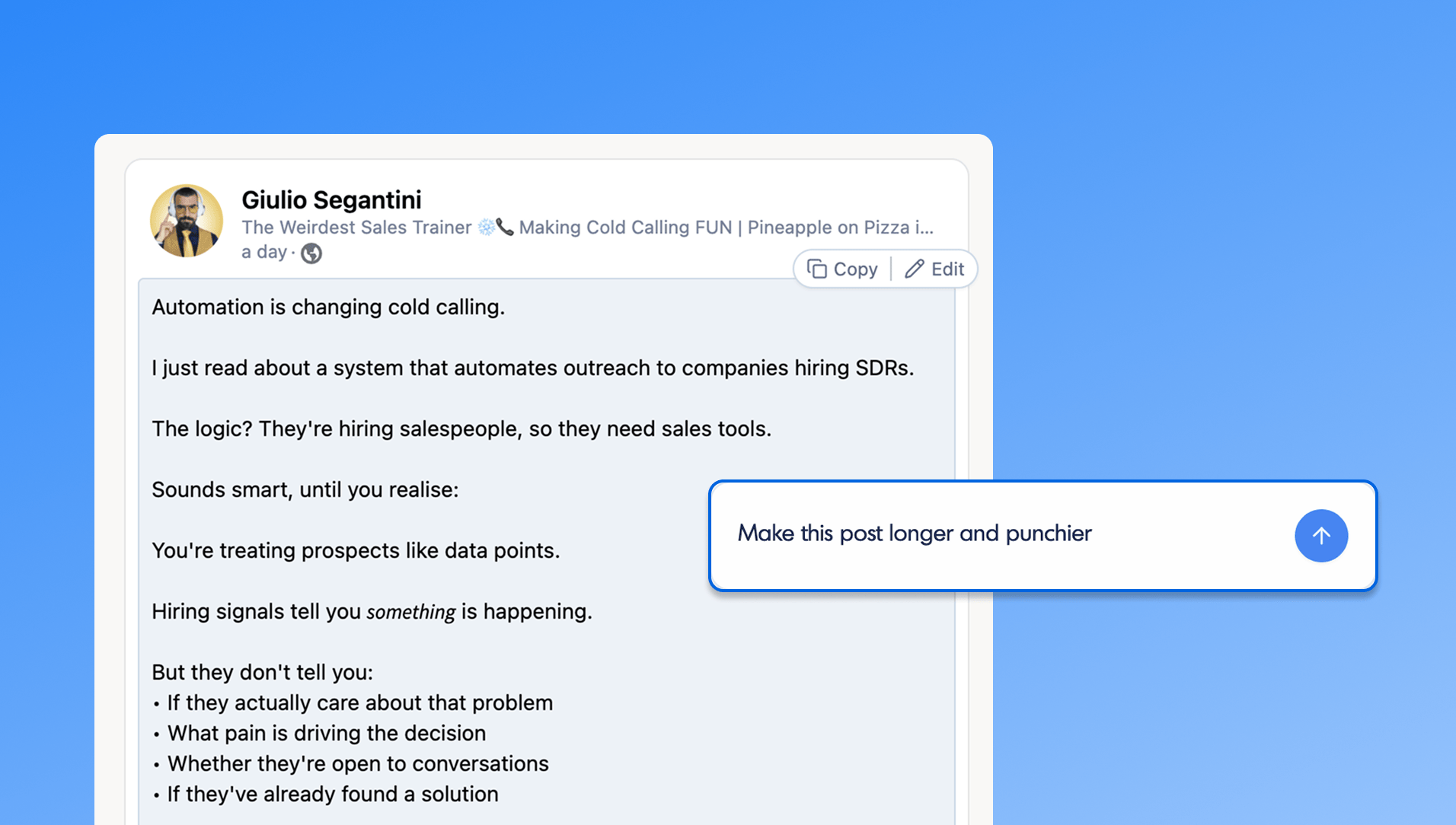This screenshot has height=825, width=1456.
Task: Submit the 'Make this post longer and punchier' prompt
Action: pos(1321,536)
